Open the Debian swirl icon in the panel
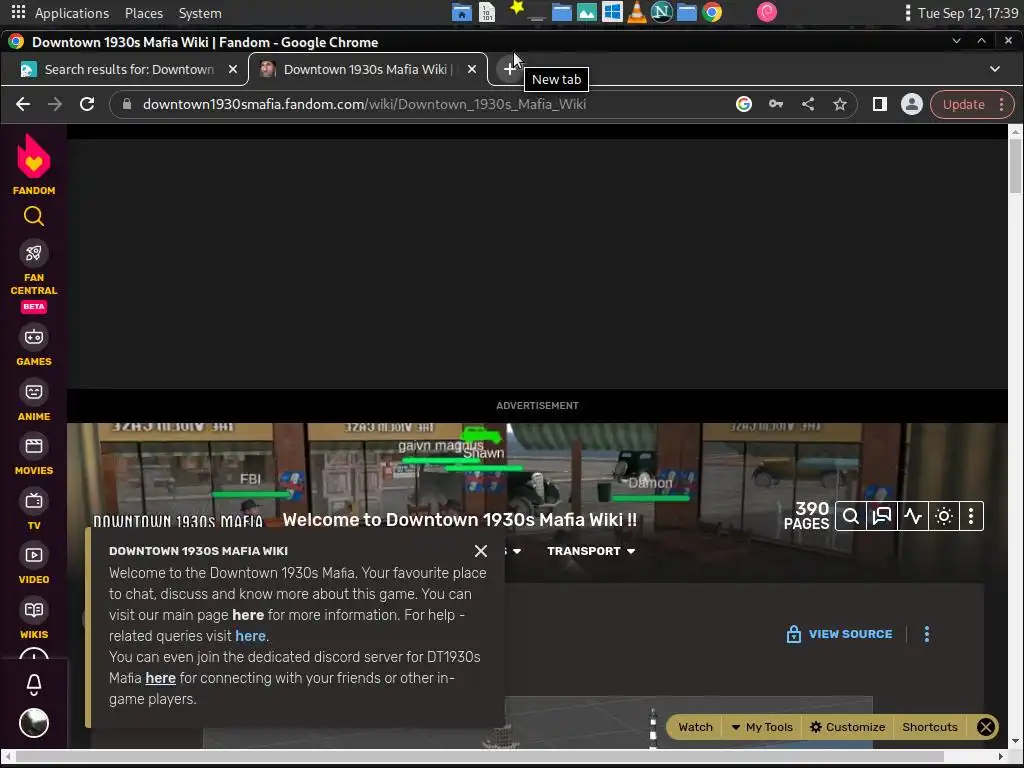The width and height of the screenshot is (1024, 768). pos(767,12)
